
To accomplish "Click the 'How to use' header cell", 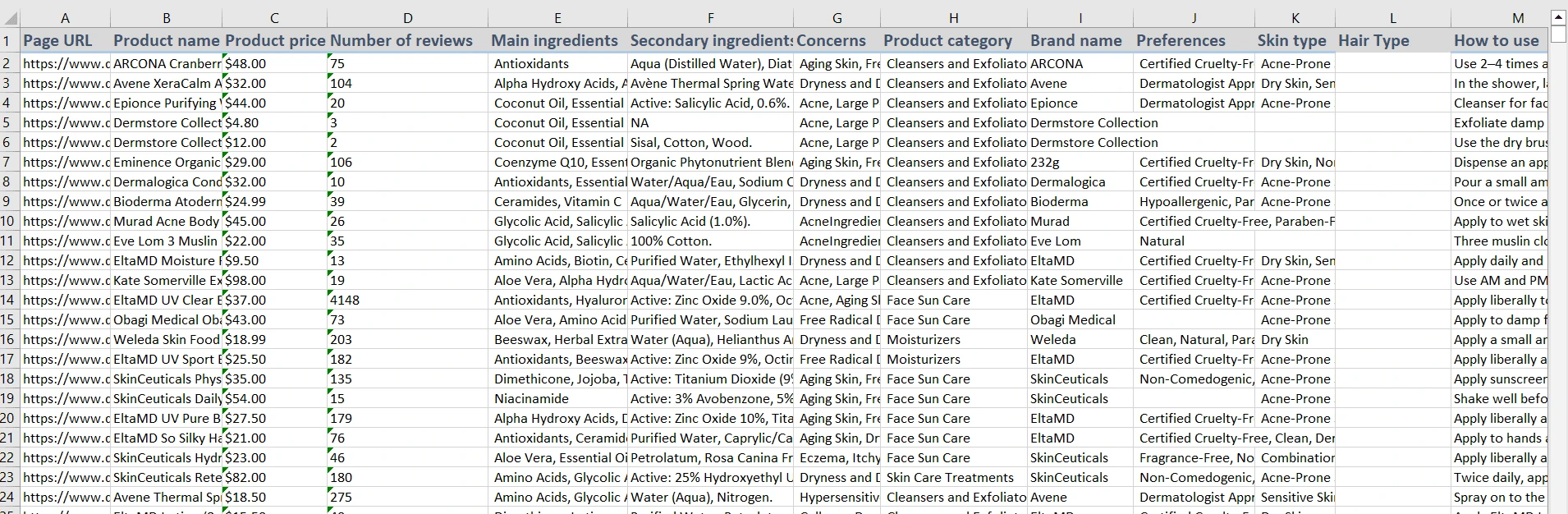I will (1499, 40).
